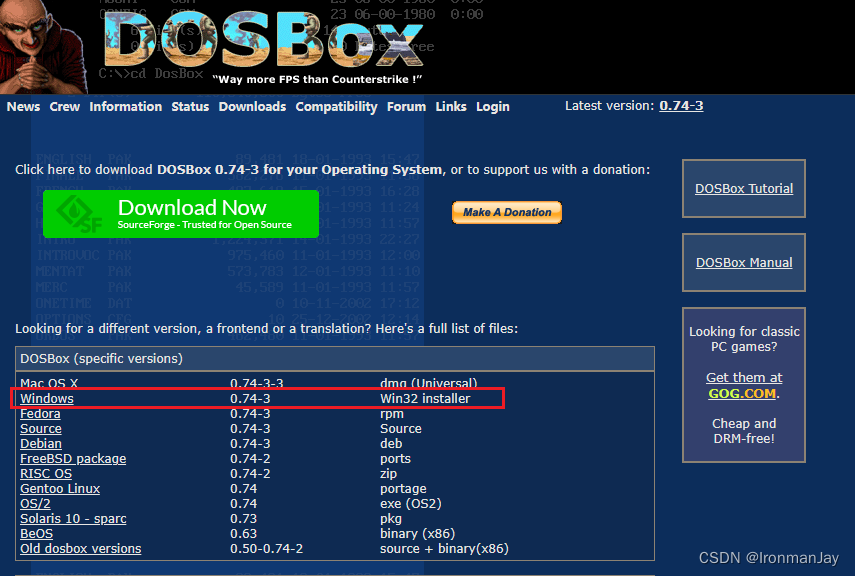855x576 pixels.
Task: Open the Solaris 10 - sparc link
Action: (x=73, y=519)
